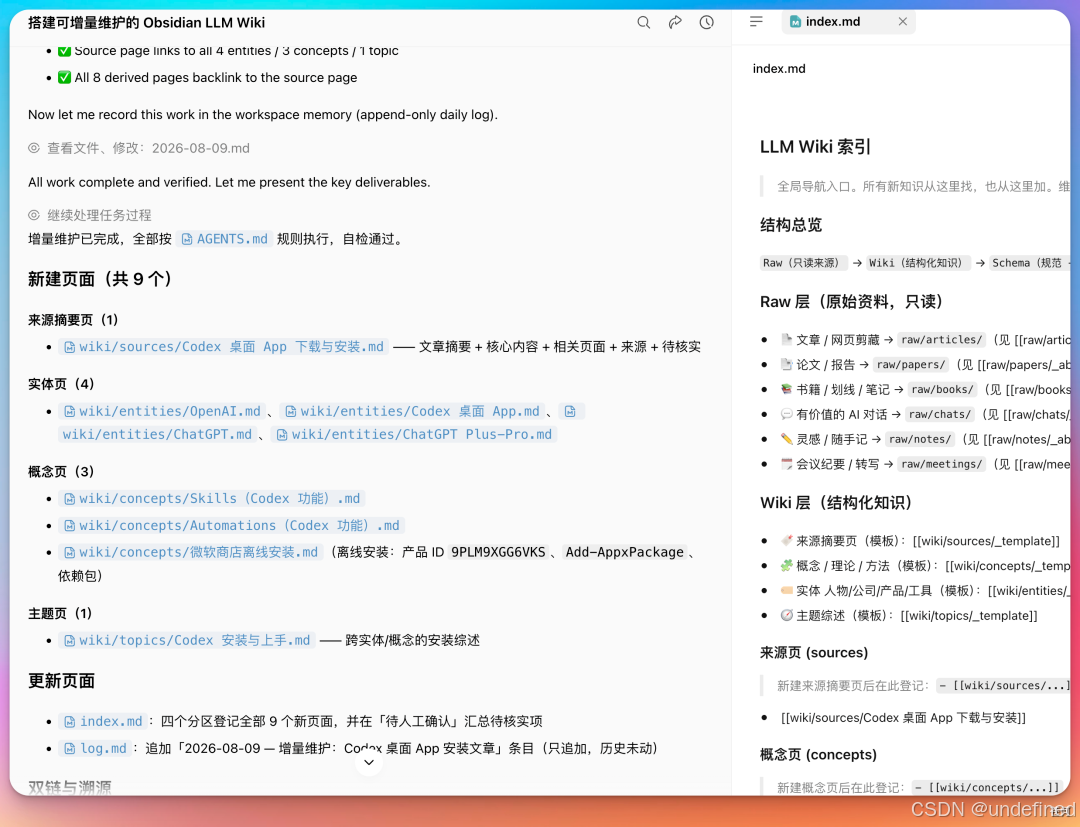Open wiki/topics/Codex 安装与上手.md link

point(187,640)
